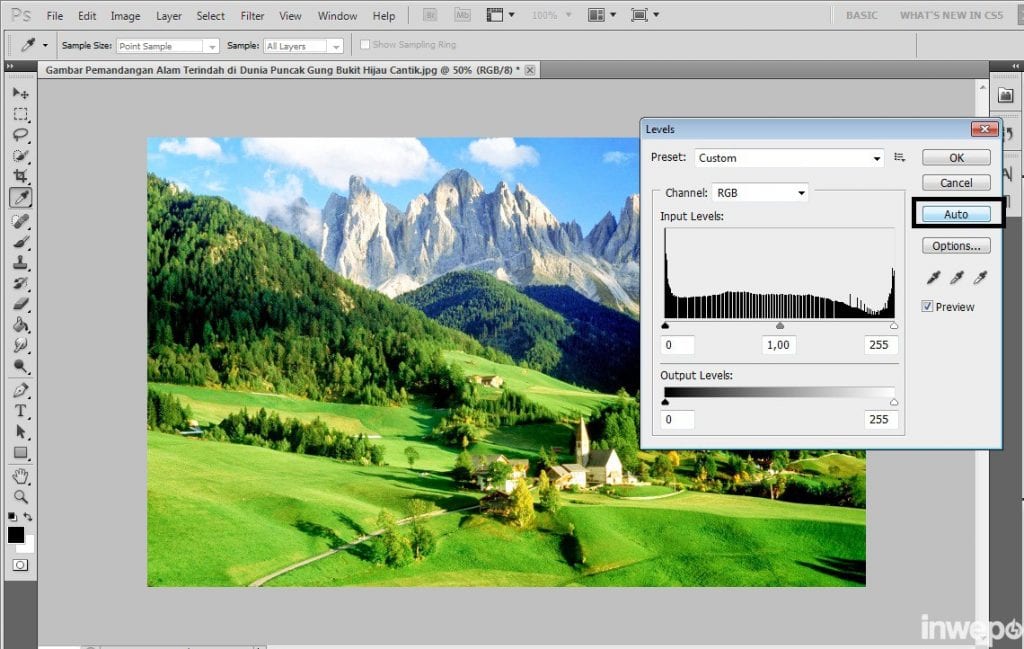This screenshot has height=649, width=1024.
Task: Pick the Crop tool
Action: pyautogui.click(x=20, y=176)
